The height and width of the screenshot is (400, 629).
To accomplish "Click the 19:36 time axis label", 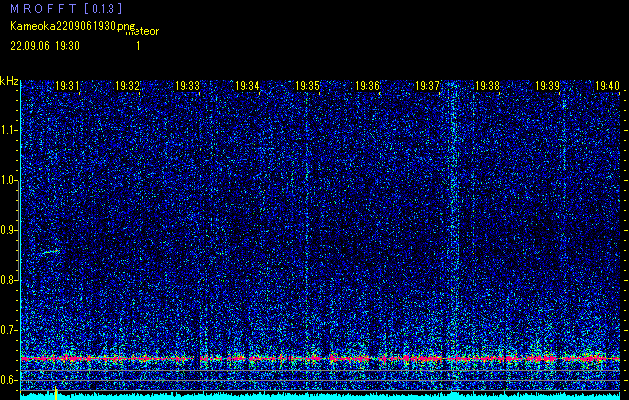I will click(367, 86).
